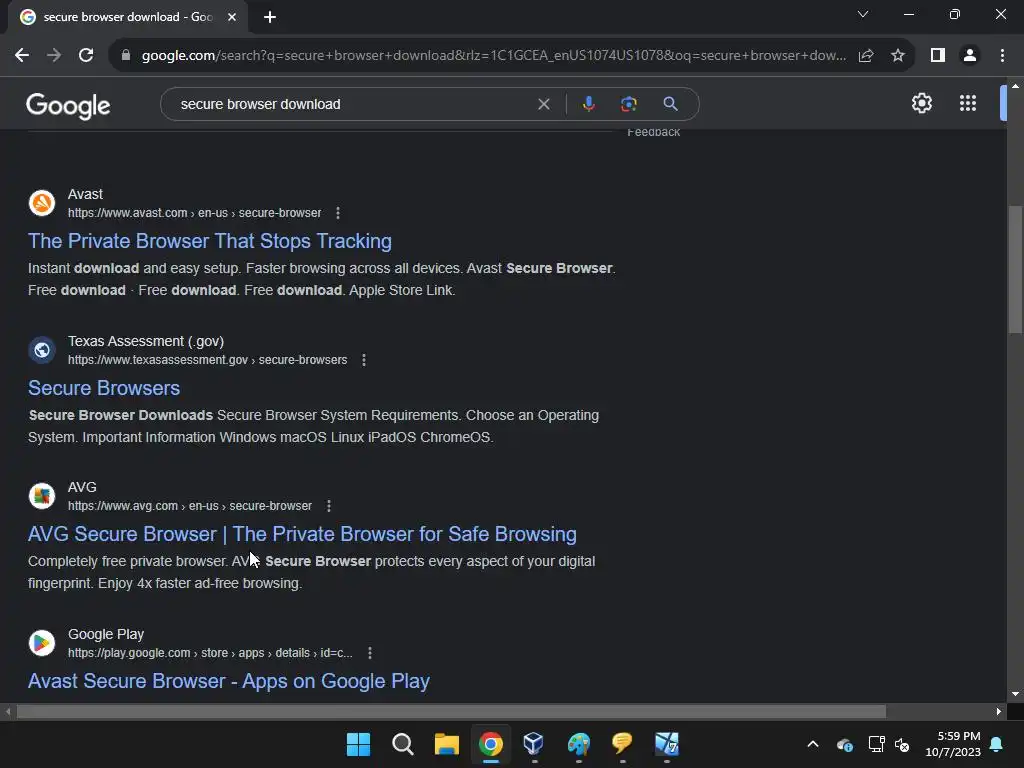Click the scroll down arrow
Viewport: 1024px width, 768px height.
pyautogui.click(x=1016, y=694)
